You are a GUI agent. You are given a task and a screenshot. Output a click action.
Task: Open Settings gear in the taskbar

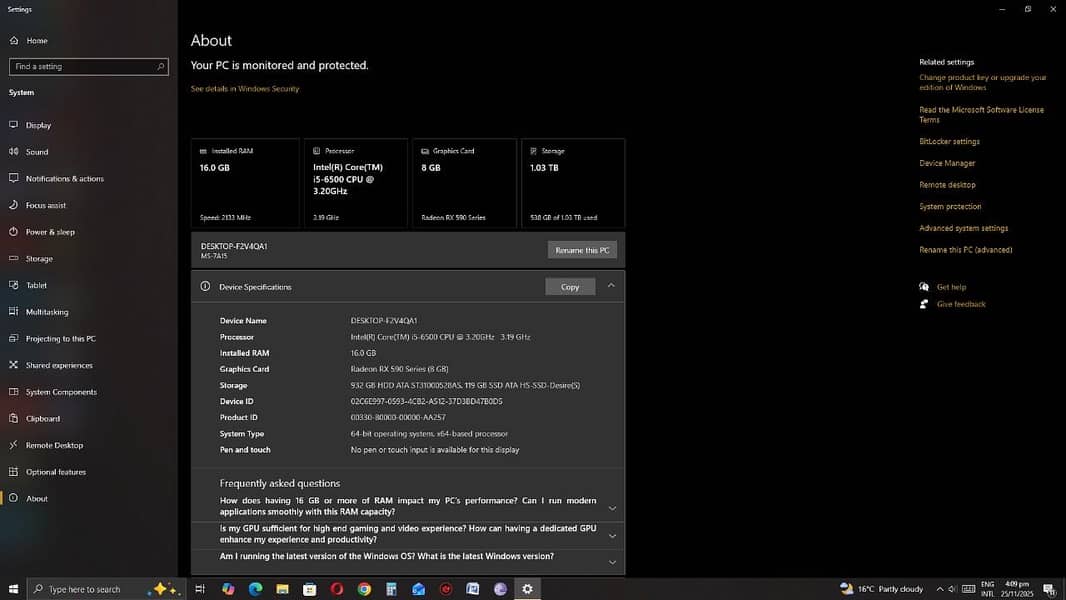pyautogui.click(x=527, y=589)
